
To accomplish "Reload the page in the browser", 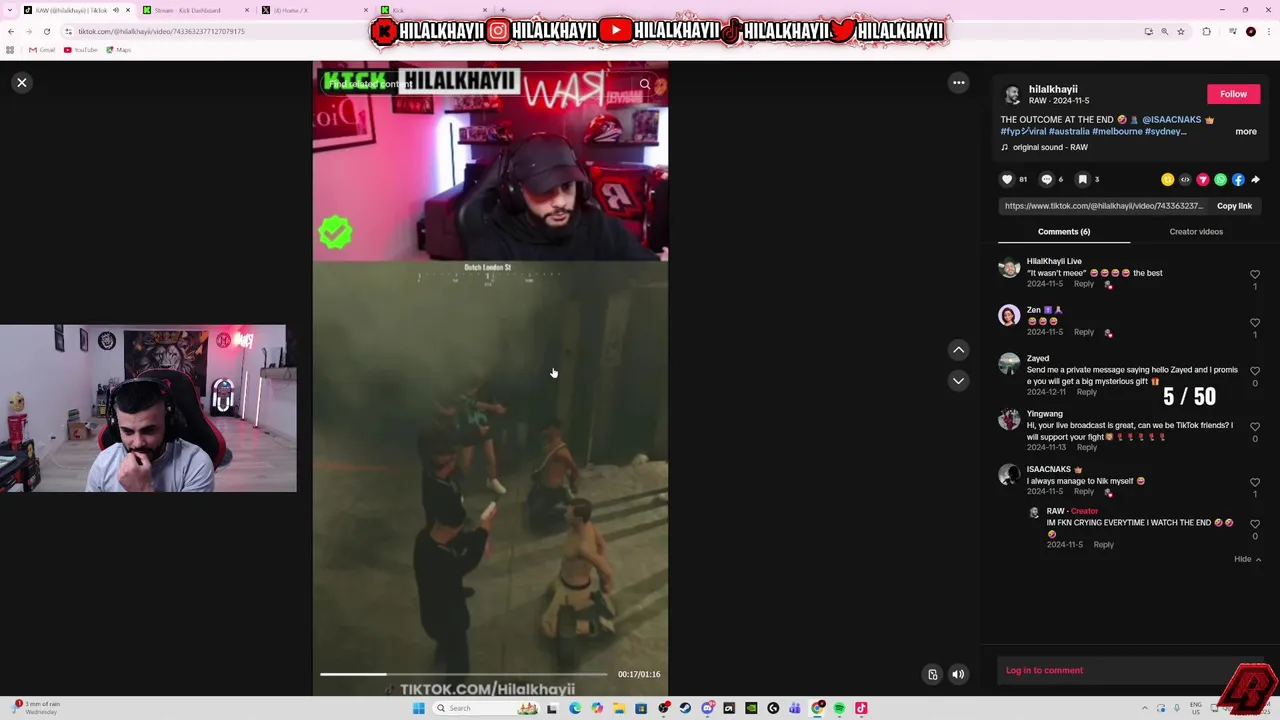I will [x=46, y=31].
